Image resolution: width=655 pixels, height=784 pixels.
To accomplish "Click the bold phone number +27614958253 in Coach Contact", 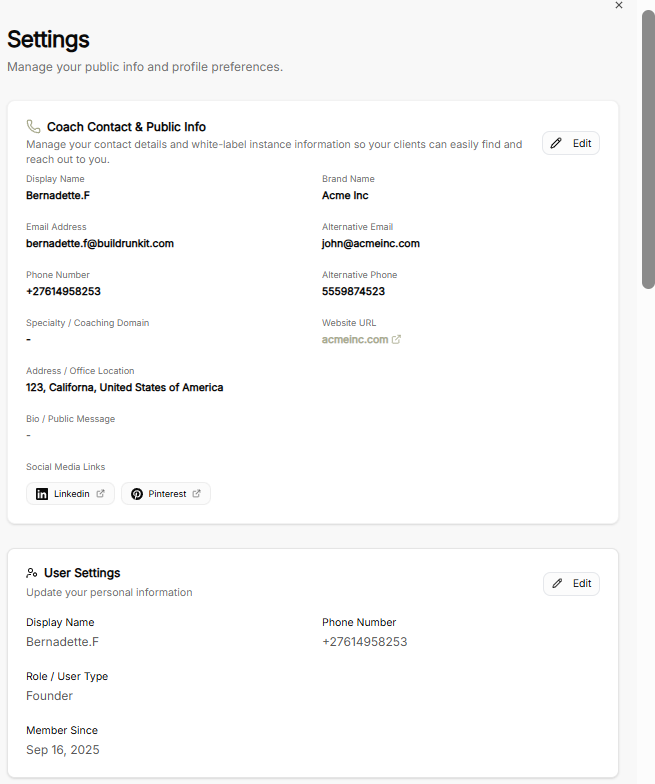I will coord(64,292).
